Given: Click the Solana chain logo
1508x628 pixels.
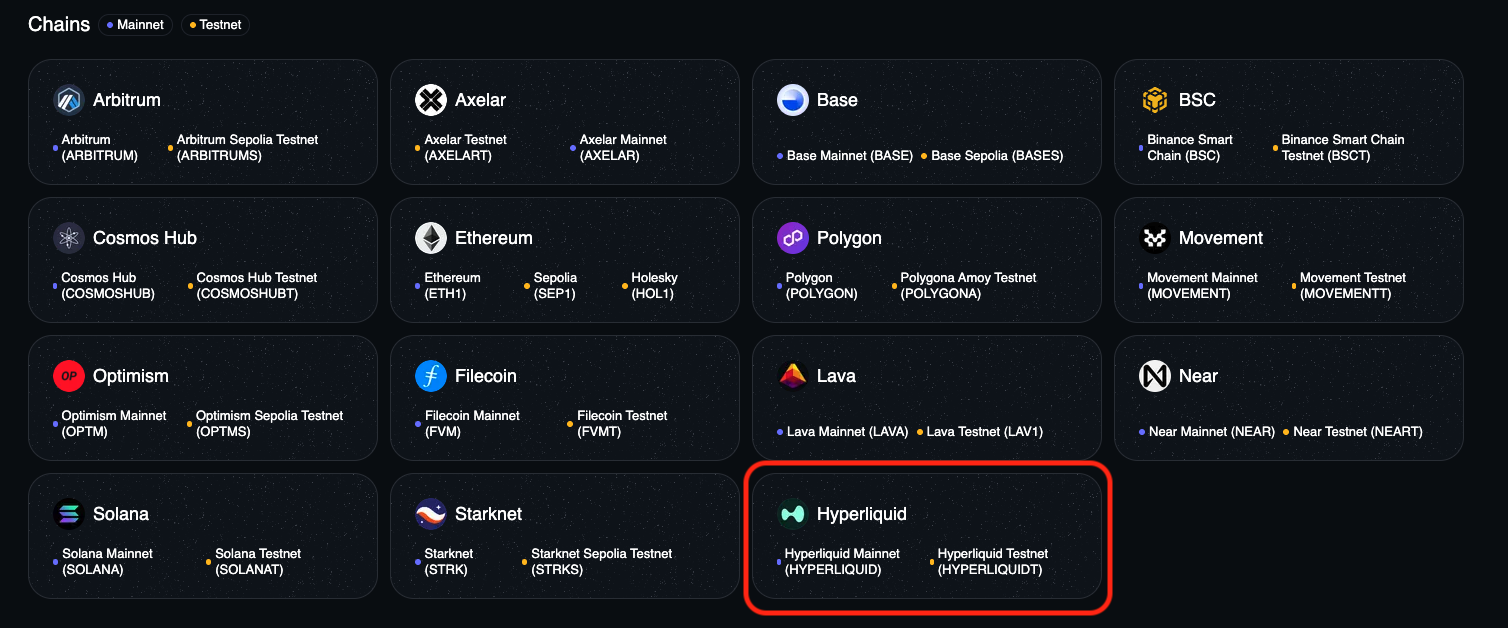Looking at the screenshot, I should coord(66,513).
